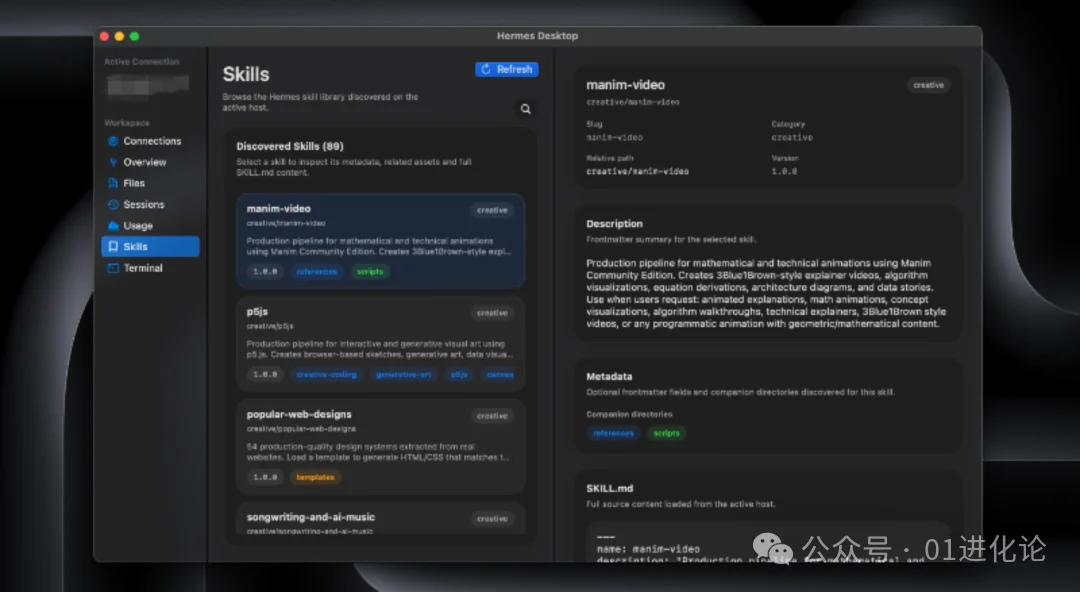The width and height of the screenshot is (1080, 592).
Task: Click the Skills book icon
Action: [113, 247]
